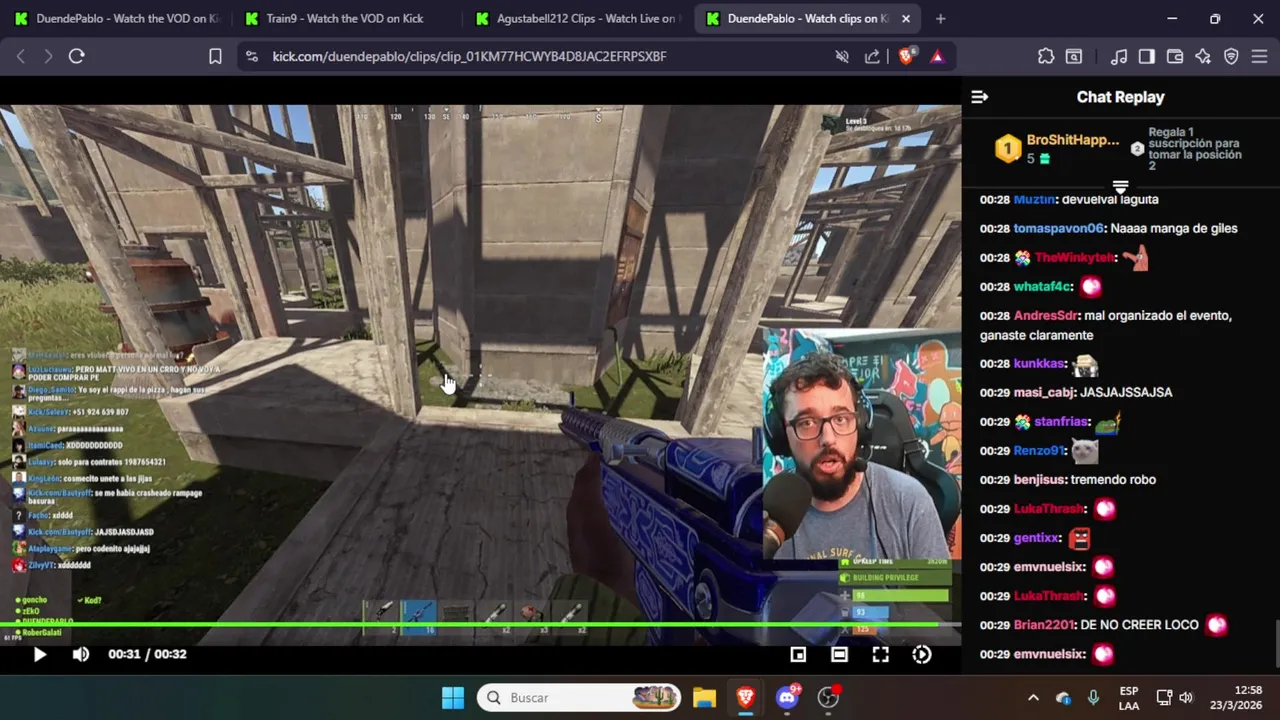Image resolution: width=1280 pixels, height=720 pixels.
Task: Open network and volume quick settings
Action: pos(1175,697)
